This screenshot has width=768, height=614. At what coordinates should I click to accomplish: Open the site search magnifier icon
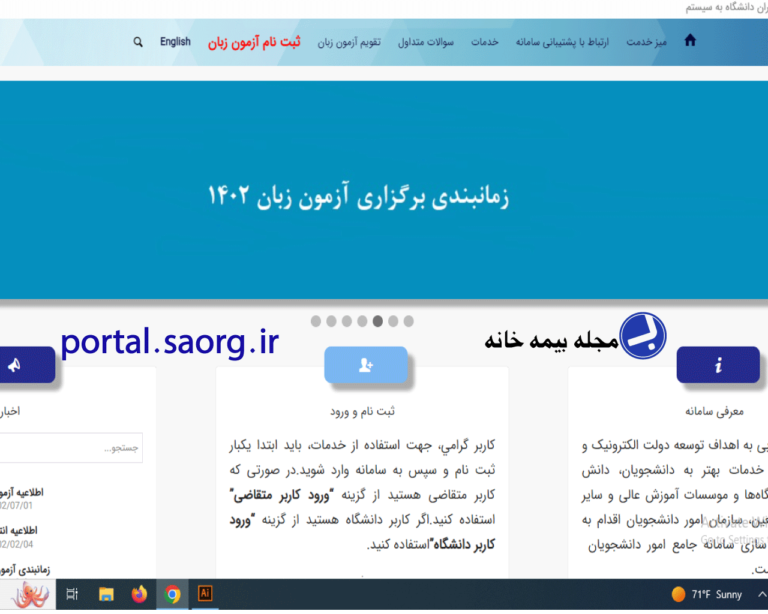(138, 42)
